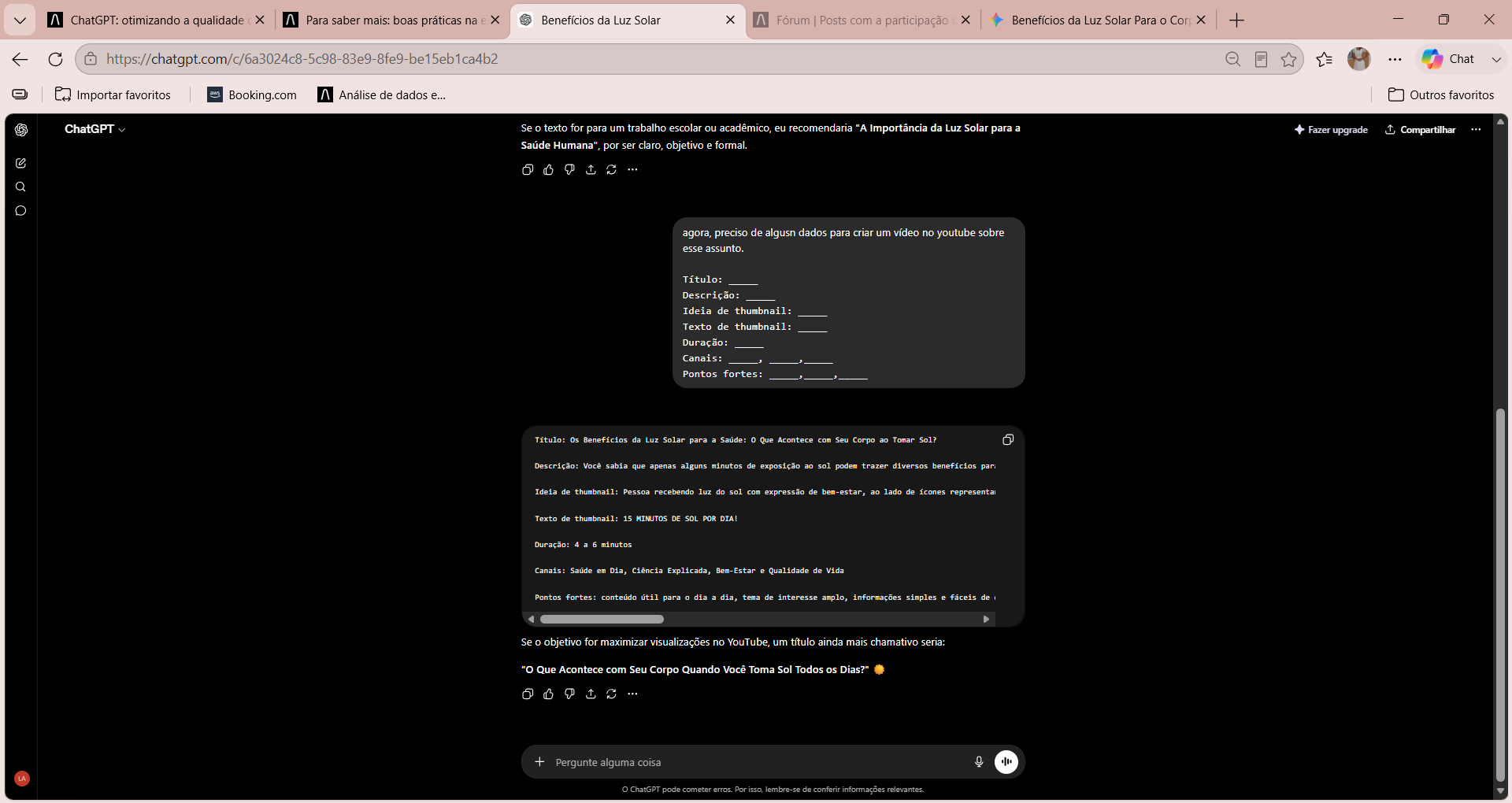Image resolution: width=1512 pixels, height=803 pixels.
Task: Add this page to favorites star
Action: 1288,59
